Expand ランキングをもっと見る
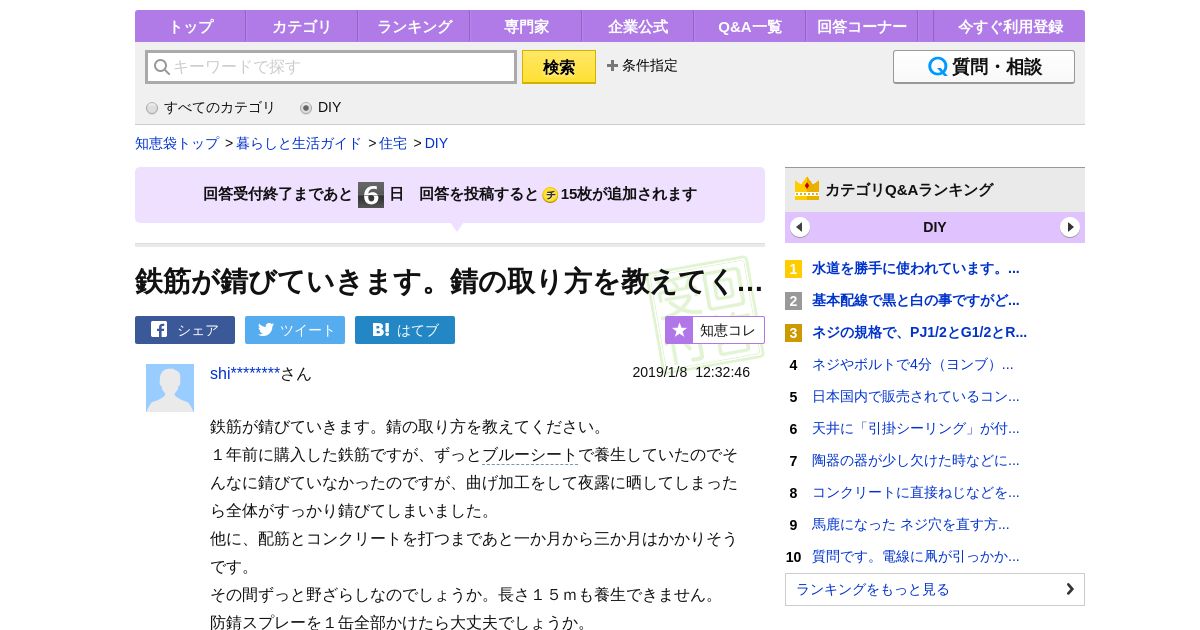The height and width of the screenshot is (630, 1200). [935, 589]
